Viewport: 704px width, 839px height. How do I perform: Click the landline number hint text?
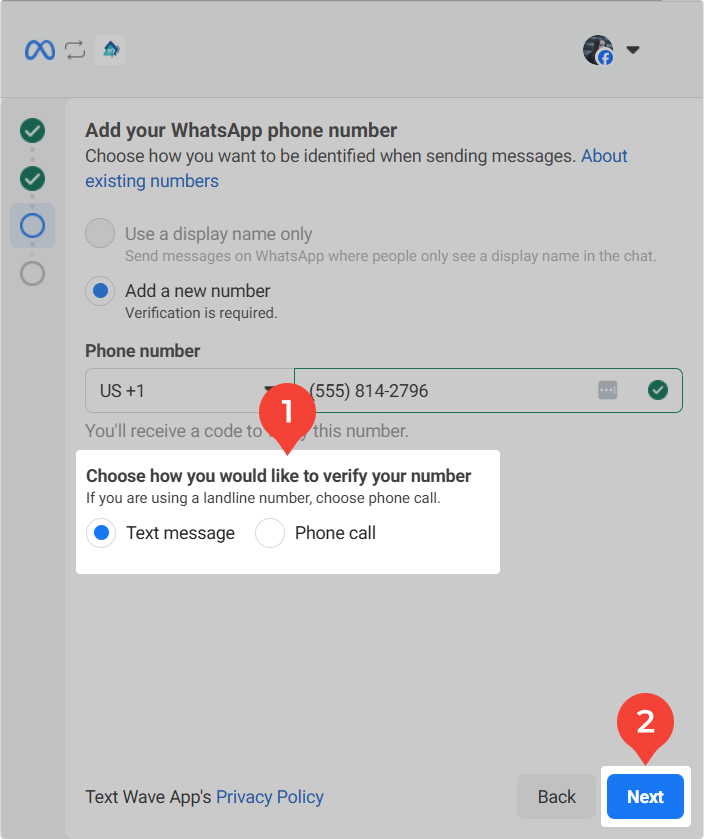[263, 498]
